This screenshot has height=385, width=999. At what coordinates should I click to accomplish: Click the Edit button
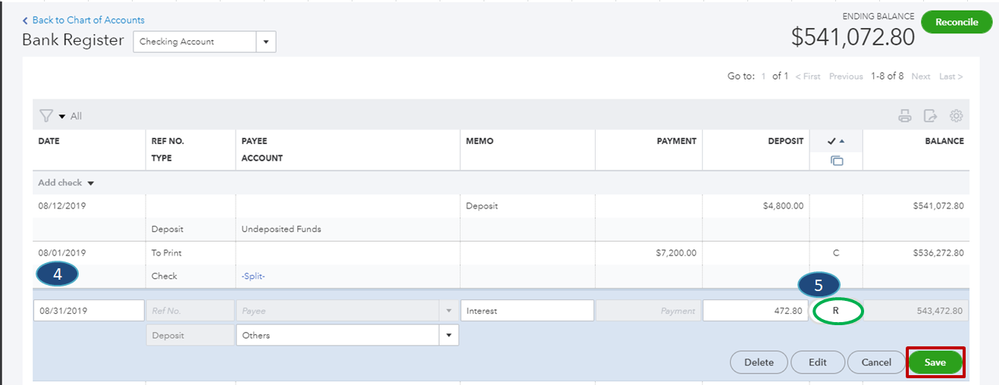tap(817, 362)
